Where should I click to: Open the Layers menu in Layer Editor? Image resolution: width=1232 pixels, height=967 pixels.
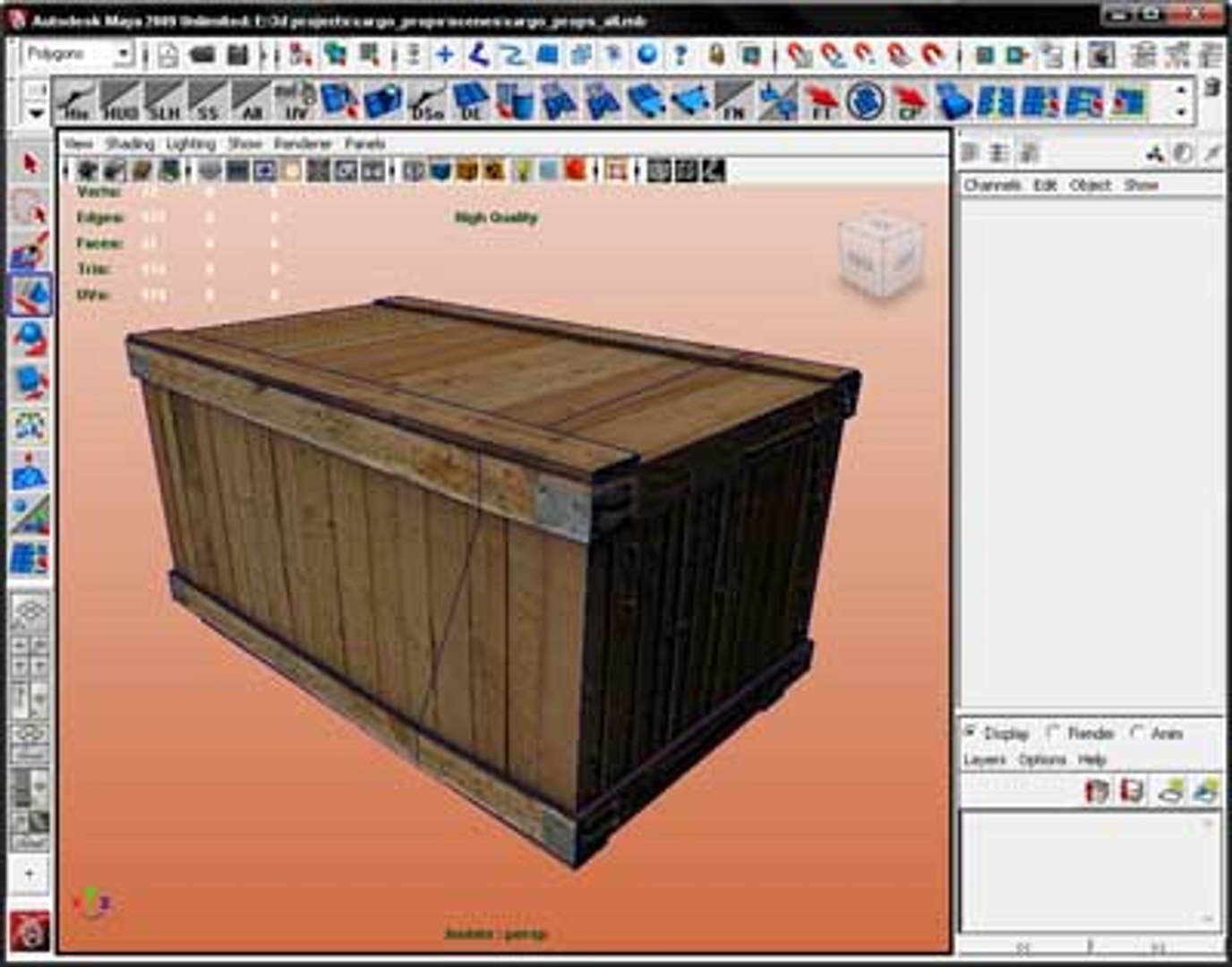tap(985, 760)
